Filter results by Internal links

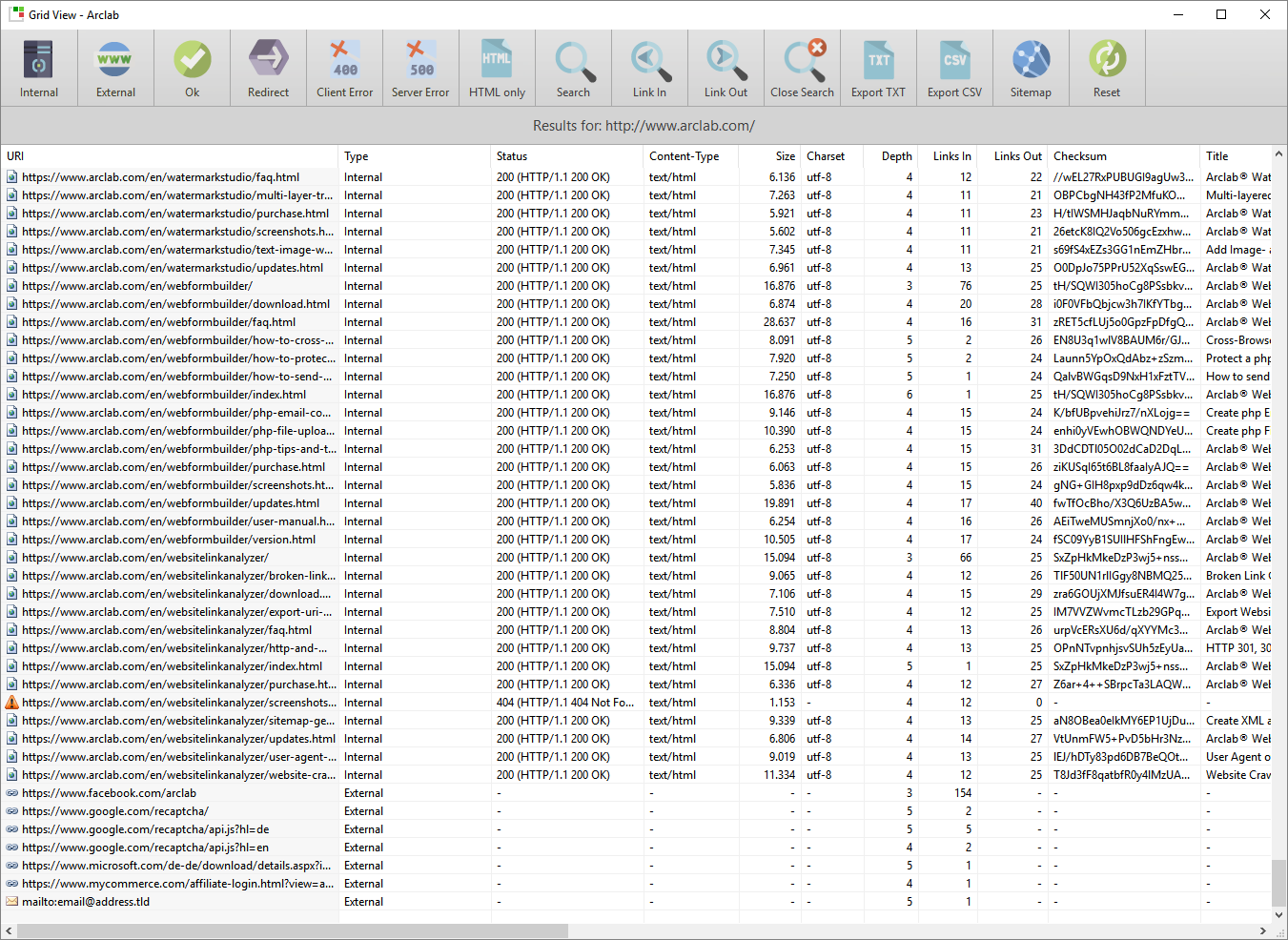[39, 69]
